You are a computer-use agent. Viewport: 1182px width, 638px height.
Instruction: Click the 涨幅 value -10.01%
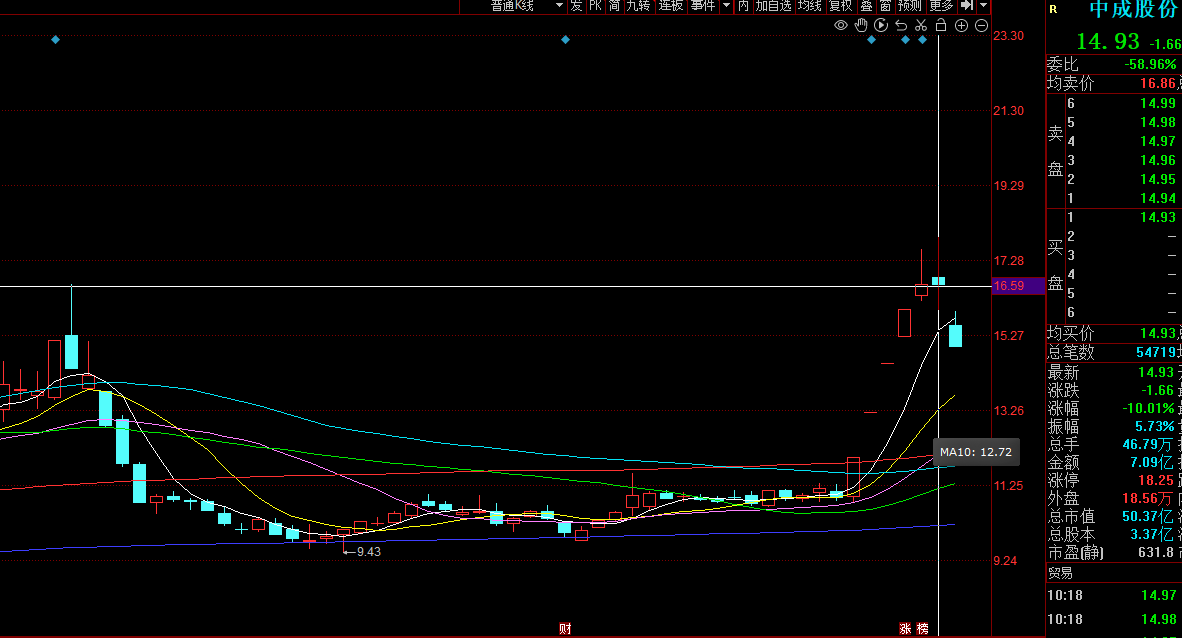point(1148,409)
